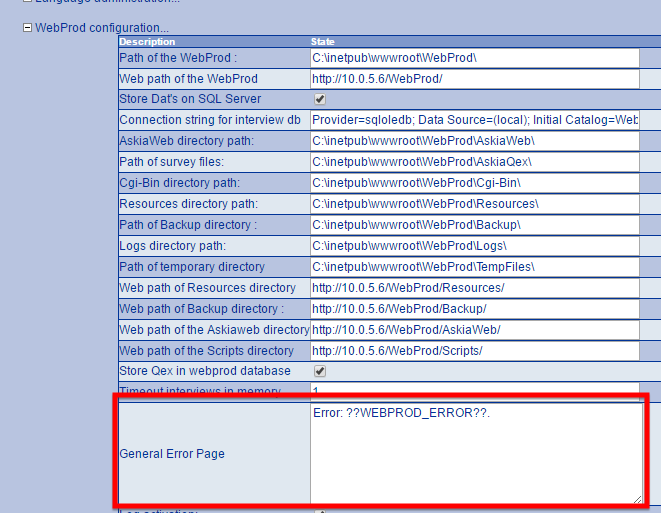The height and width of the screenshot is (513, 661).
Task: Edit the Path of temporary directory field
Action: click(475, 267)
